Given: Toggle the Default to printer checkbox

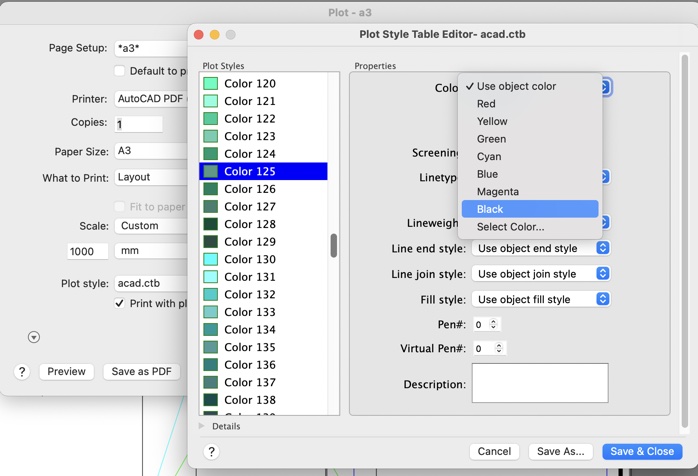Looking at the screenshot, I should [120, 71].
